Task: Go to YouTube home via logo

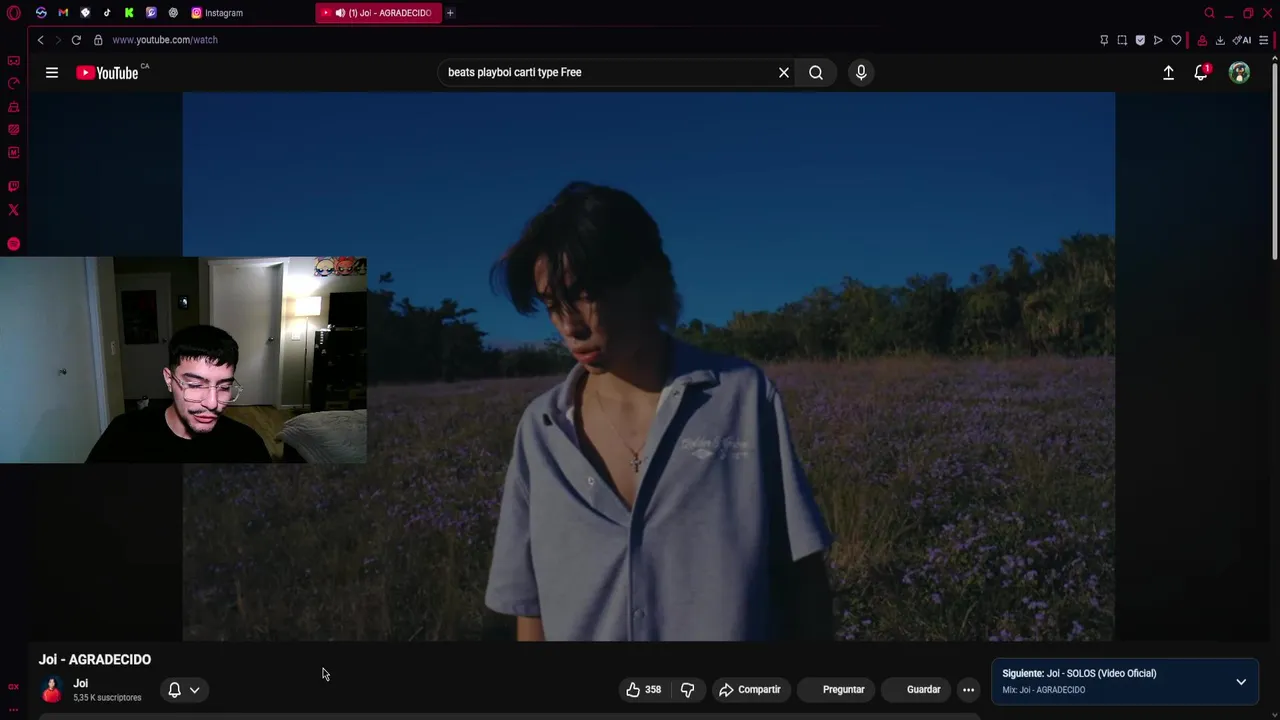Action: click(108, 72)
